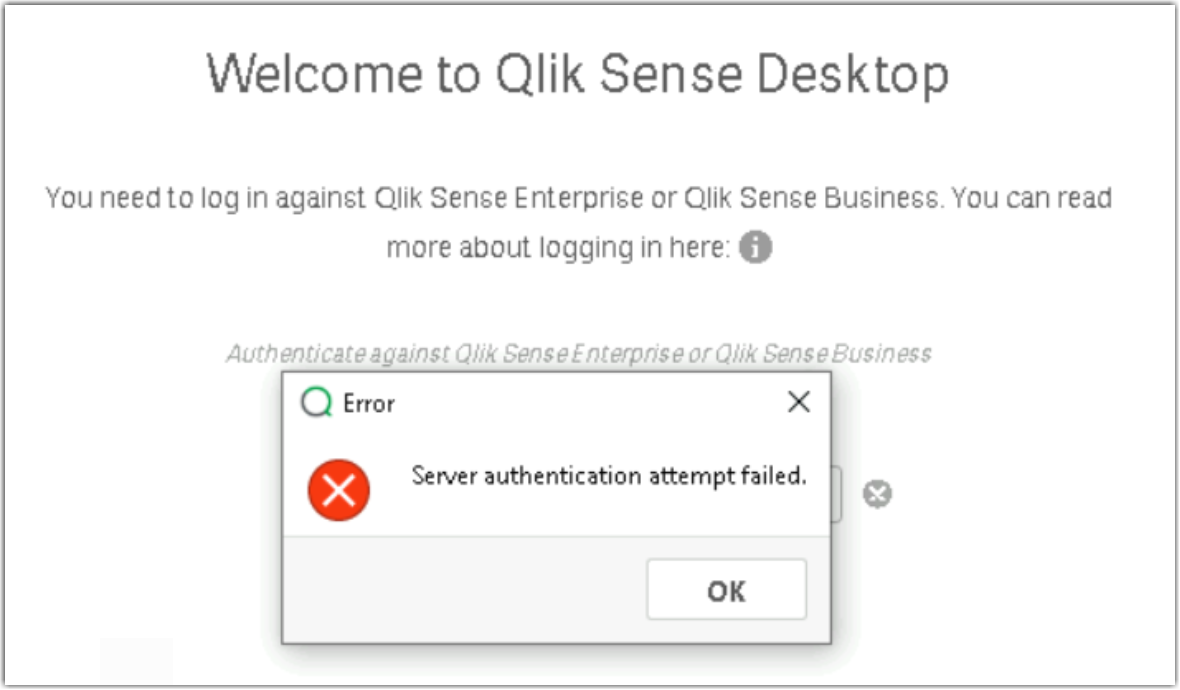The width and height of the screenshot is (1180, 690).
Task: Acknowledge the authentication failure message
Action: pos(727,589)
